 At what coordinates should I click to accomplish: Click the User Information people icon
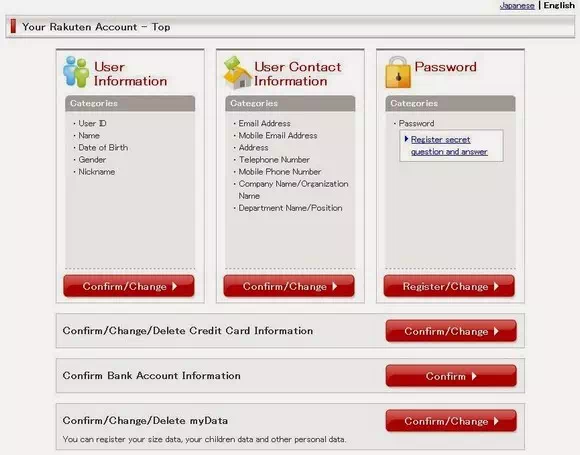point(76,72)
